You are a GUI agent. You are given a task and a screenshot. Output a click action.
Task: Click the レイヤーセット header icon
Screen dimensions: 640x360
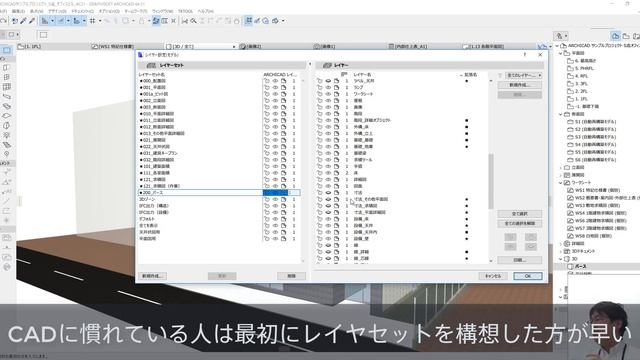pos(151,65)
